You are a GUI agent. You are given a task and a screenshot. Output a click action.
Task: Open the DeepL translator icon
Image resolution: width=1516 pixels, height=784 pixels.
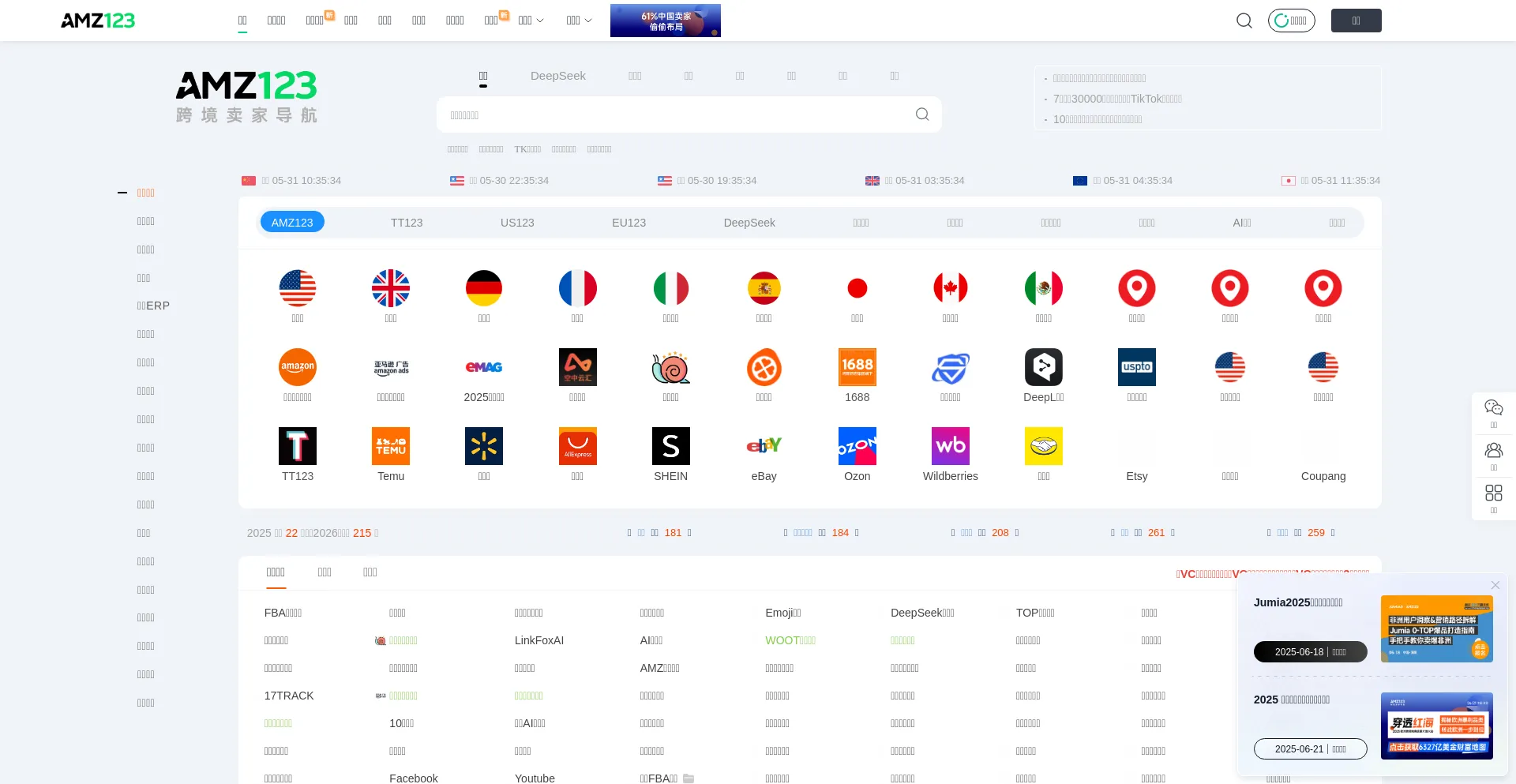coord(1043,367)
